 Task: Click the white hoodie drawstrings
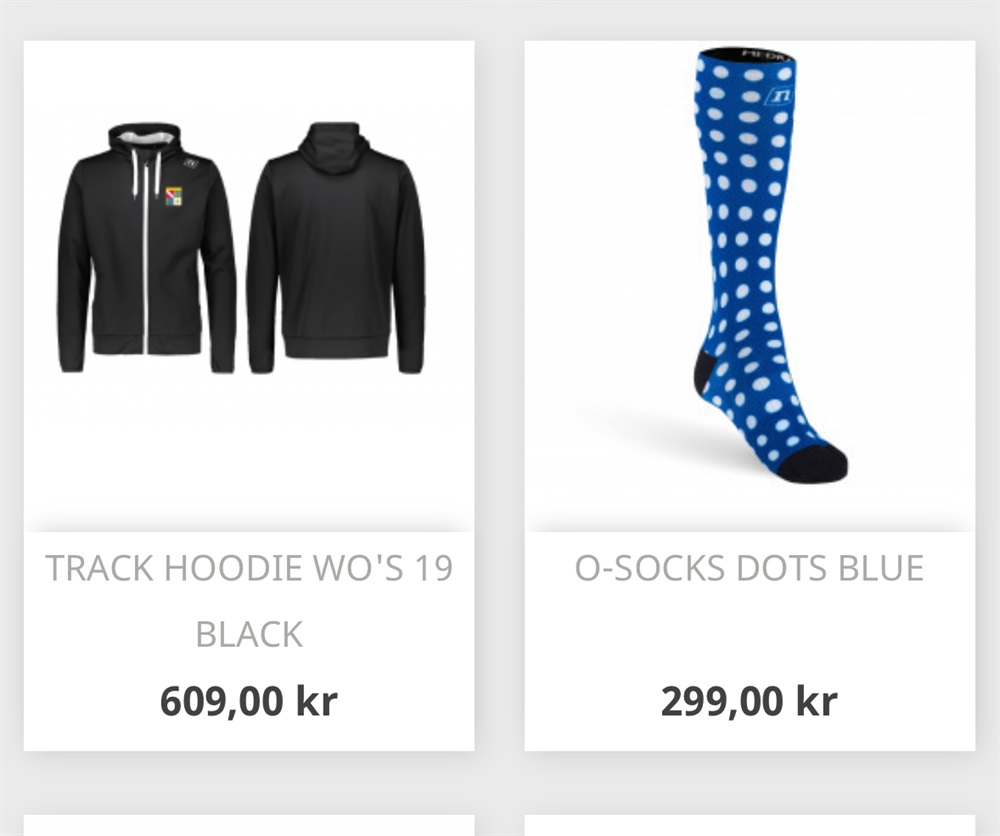[x=144, y=171]
